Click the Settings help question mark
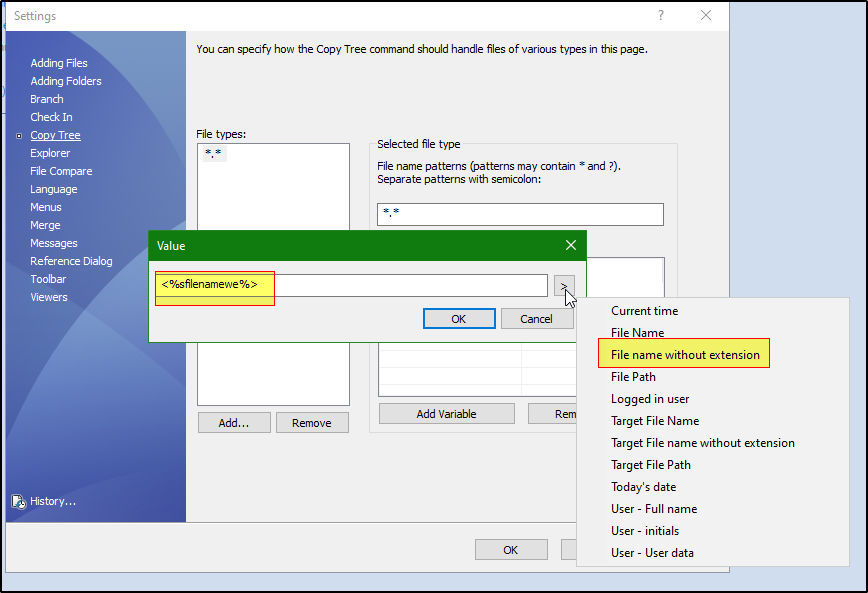This screenshot has height=593, width=868. coord(661,16)
